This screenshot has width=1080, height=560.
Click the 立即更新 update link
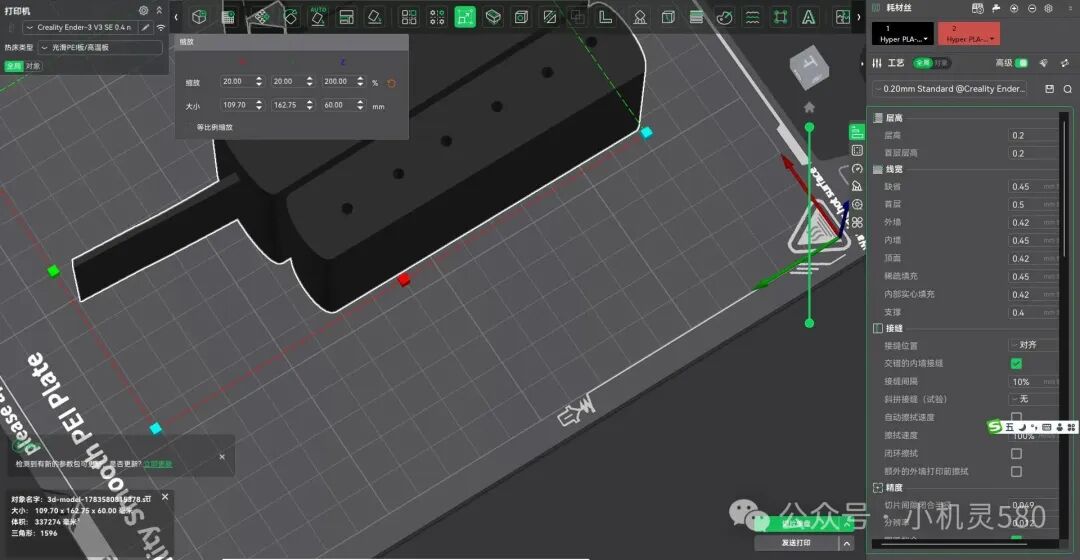(158, 464)
